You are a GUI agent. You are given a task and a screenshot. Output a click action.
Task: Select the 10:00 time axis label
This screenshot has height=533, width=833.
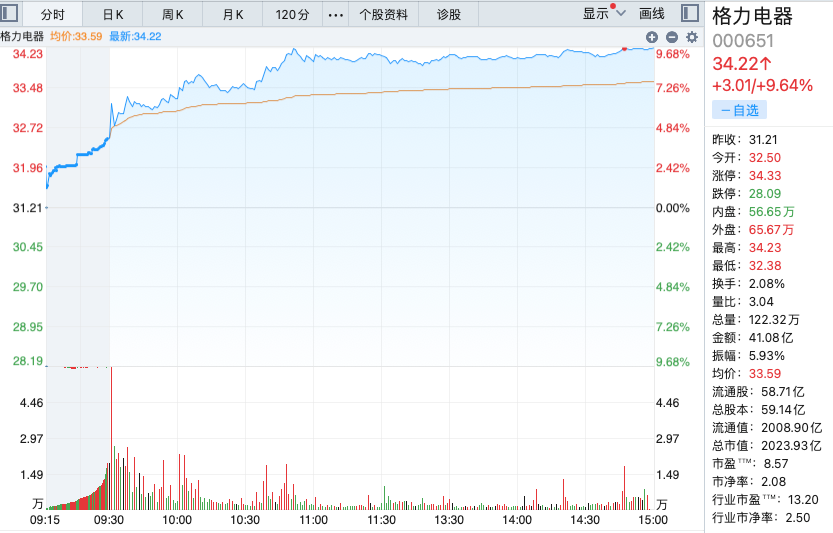(177, 520)
